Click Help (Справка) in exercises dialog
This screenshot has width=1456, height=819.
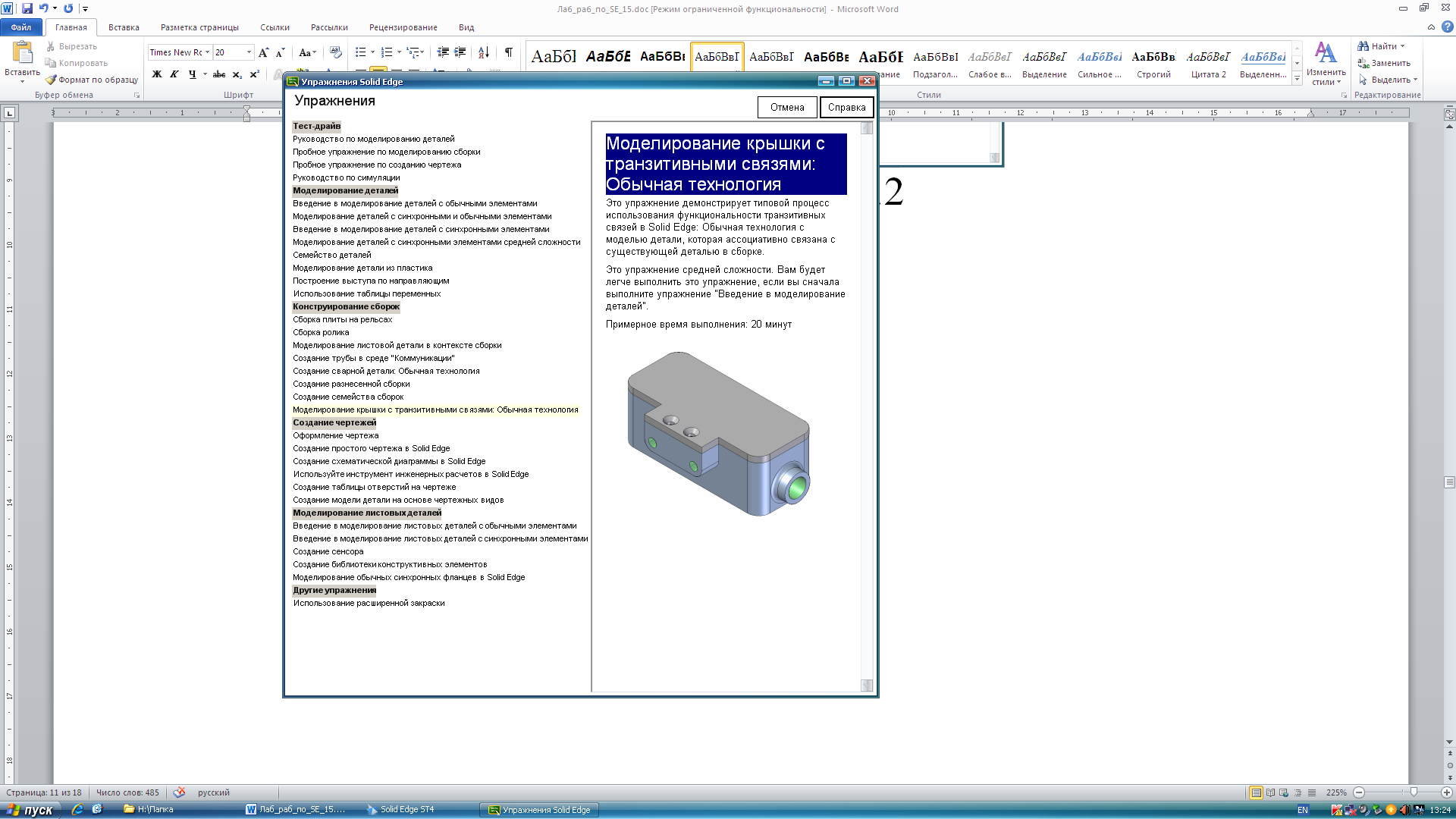click(846, 108)
